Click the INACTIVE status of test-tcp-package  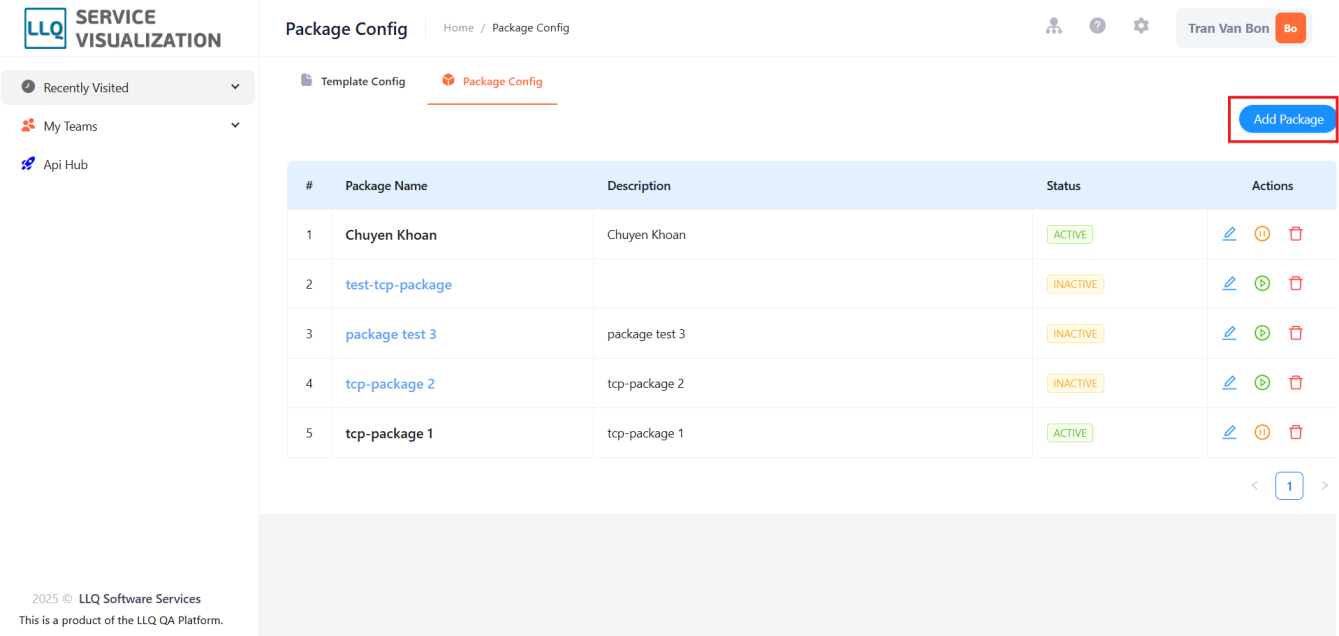click(x=1075, y=284)
